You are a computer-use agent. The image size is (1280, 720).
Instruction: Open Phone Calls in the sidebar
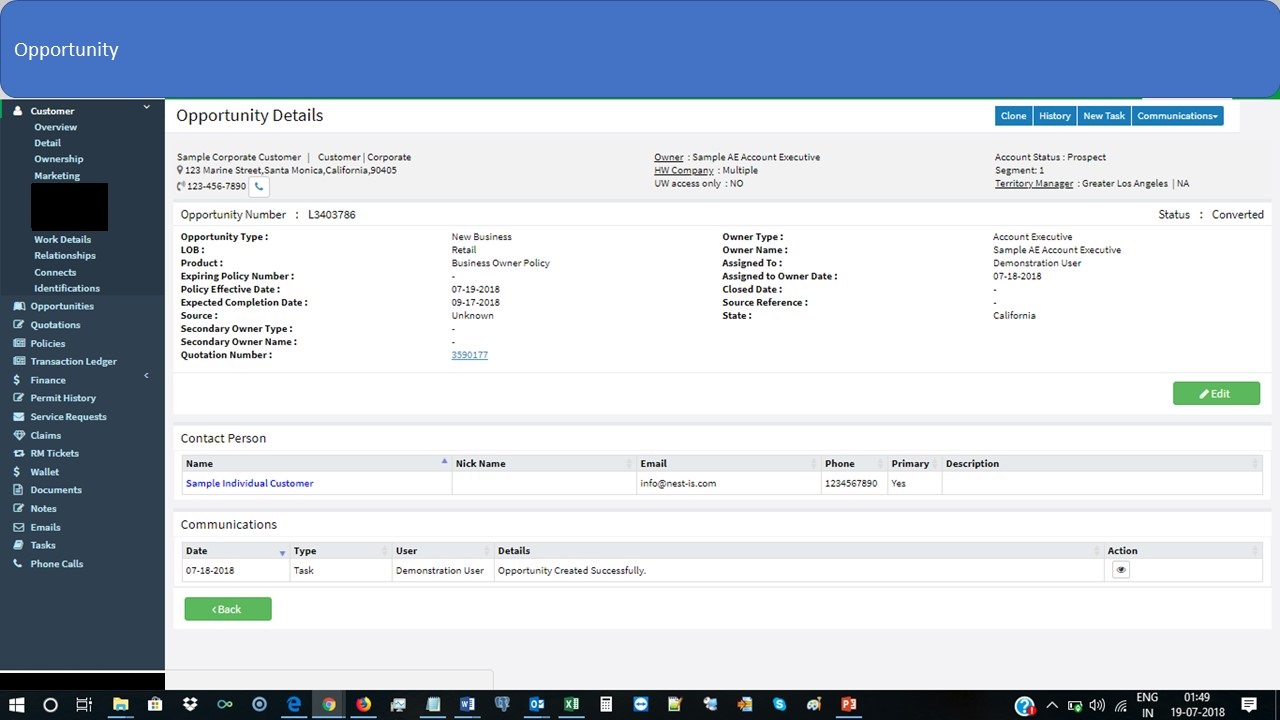(x=56, y=564)
